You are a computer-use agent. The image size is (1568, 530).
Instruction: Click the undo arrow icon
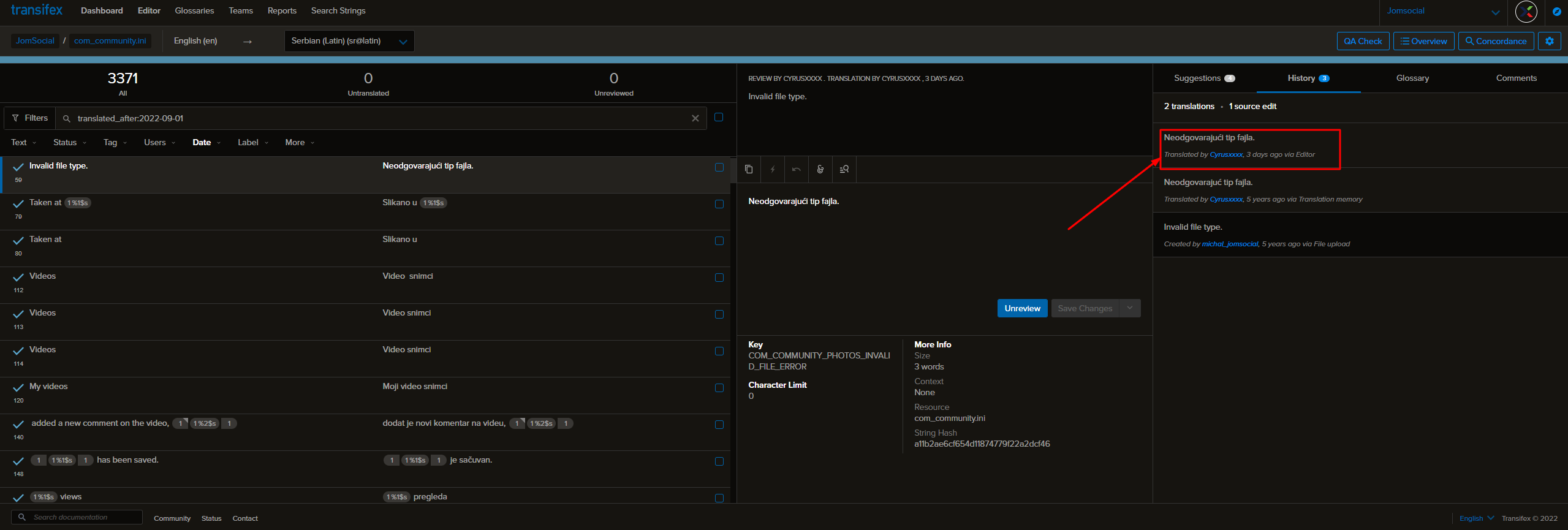click(x=796, y=169)
